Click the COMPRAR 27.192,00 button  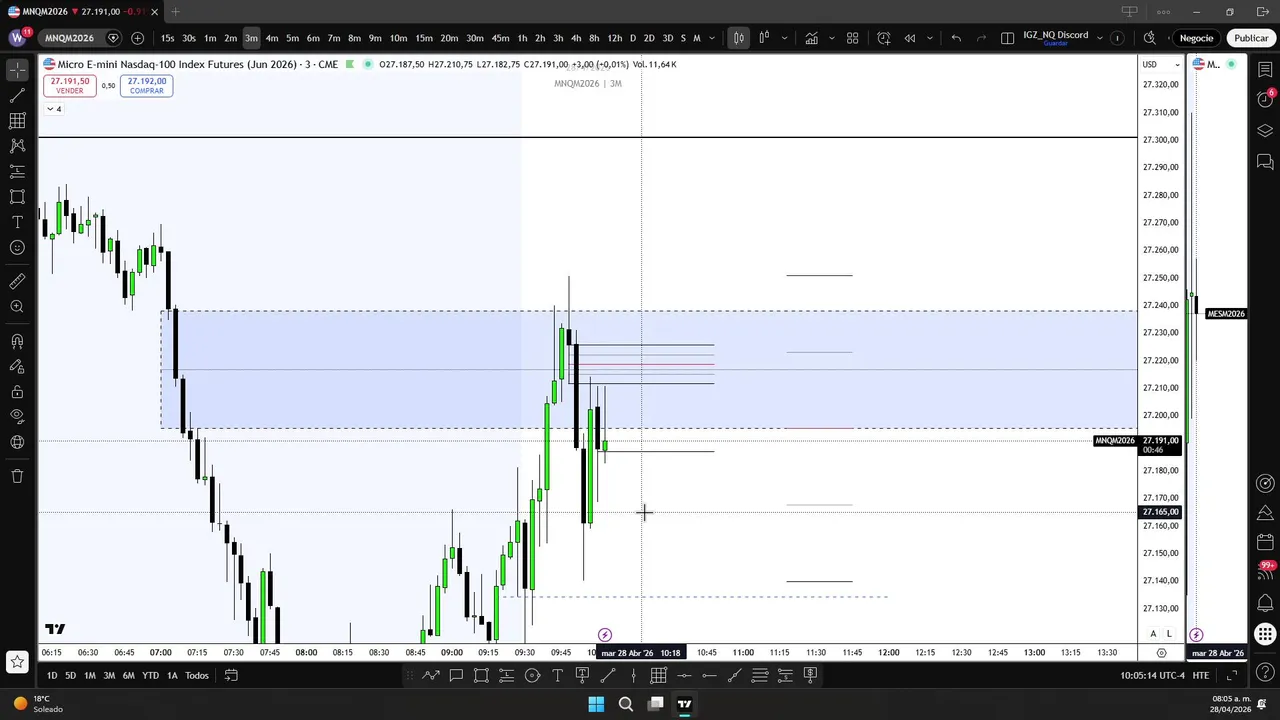coord(147,86)
